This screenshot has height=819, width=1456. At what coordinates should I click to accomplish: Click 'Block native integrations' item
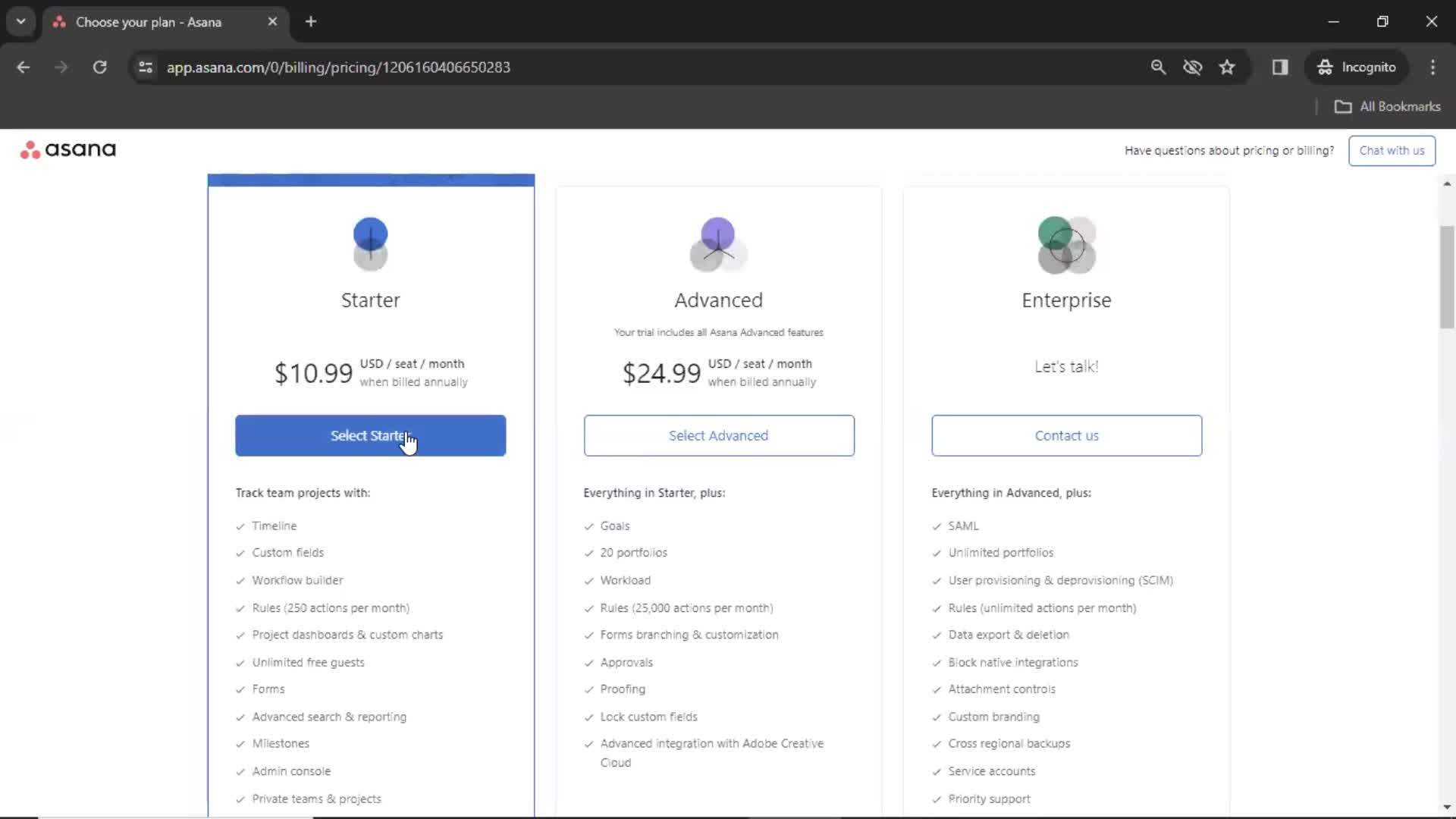click(1012, 662)
